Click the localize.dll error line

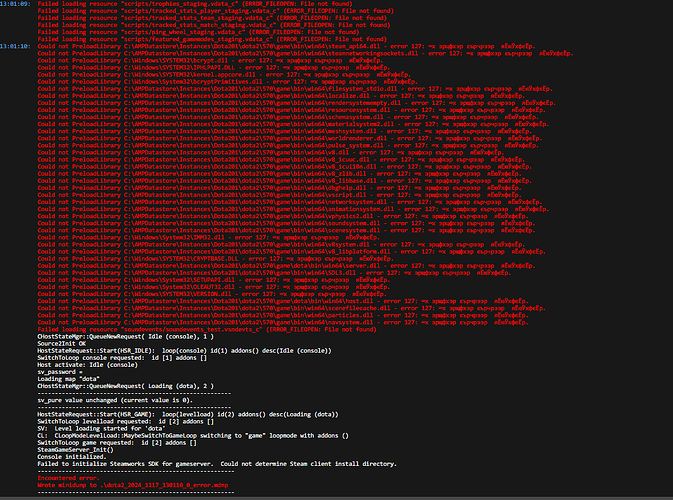(x=281, y=96)
